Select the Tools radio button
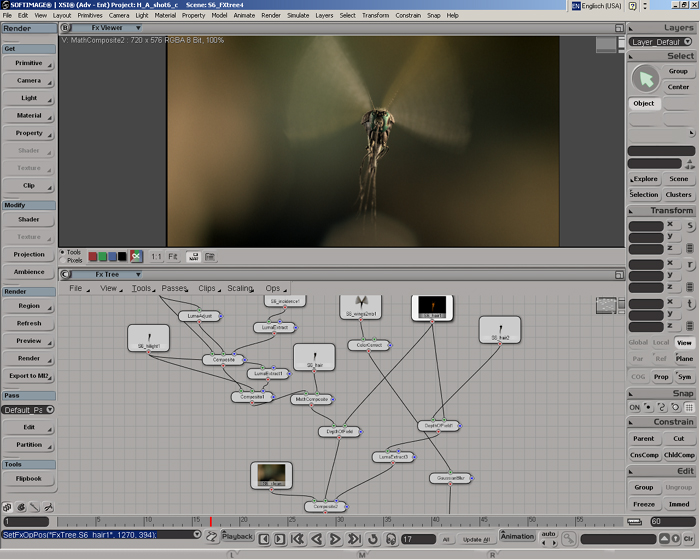The height and width of the screenshot is (560, 700). (62, 252)
